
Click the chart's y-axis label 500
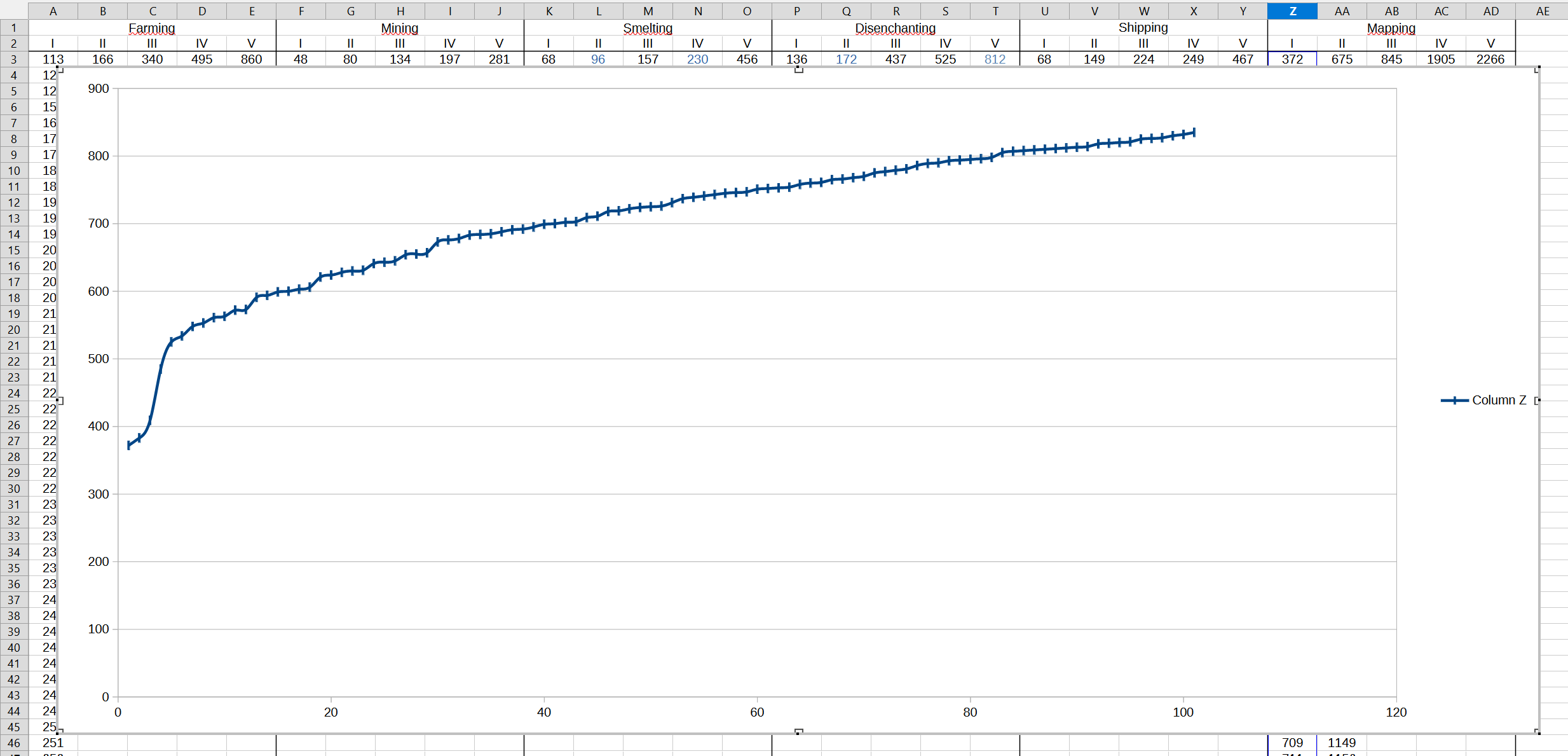99,359
